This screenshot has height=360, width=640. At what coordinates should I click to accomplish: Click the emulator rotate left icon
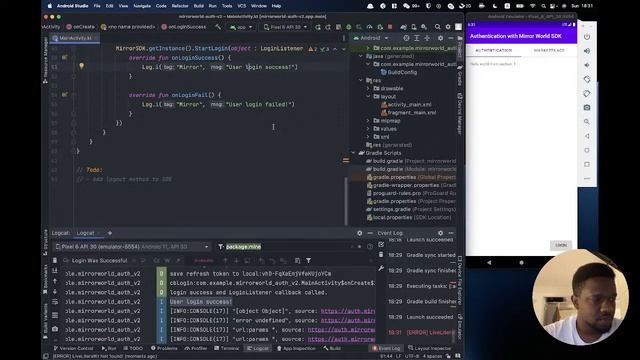(587, 79)
